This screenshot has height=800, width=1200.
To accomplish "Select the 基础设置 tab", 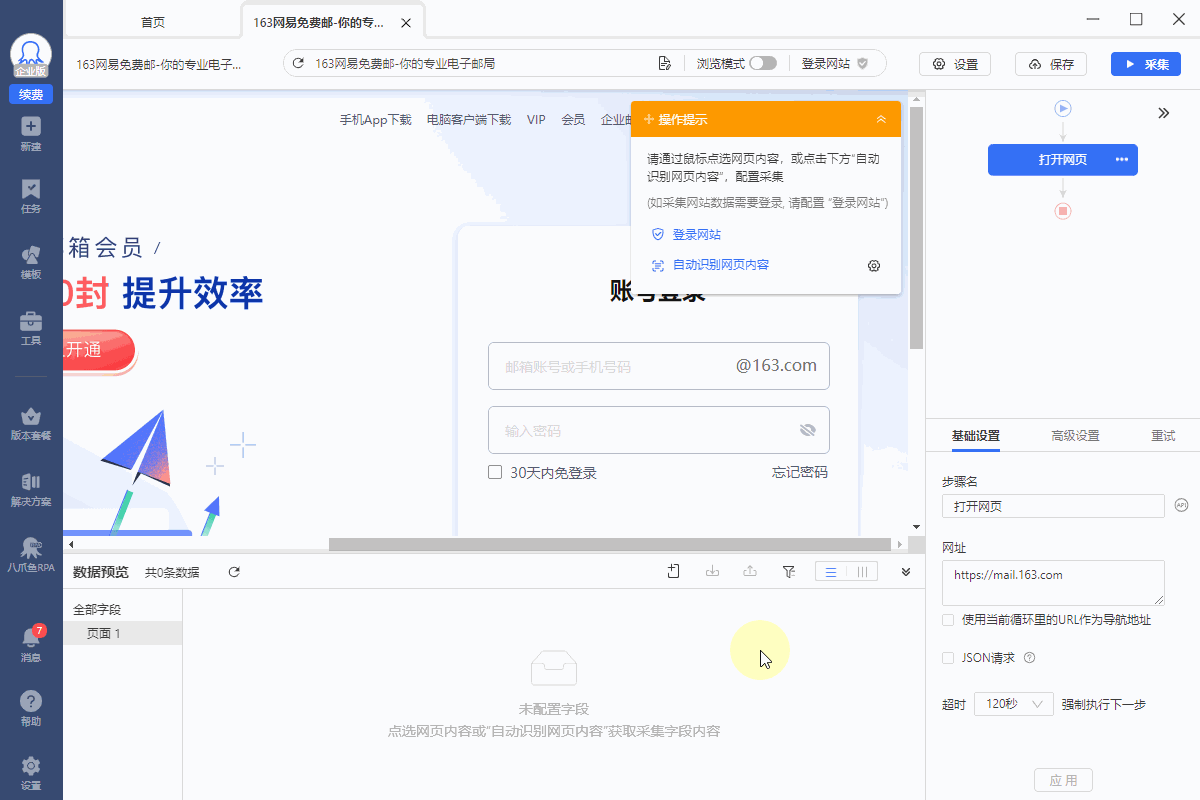I will point(975,436).
